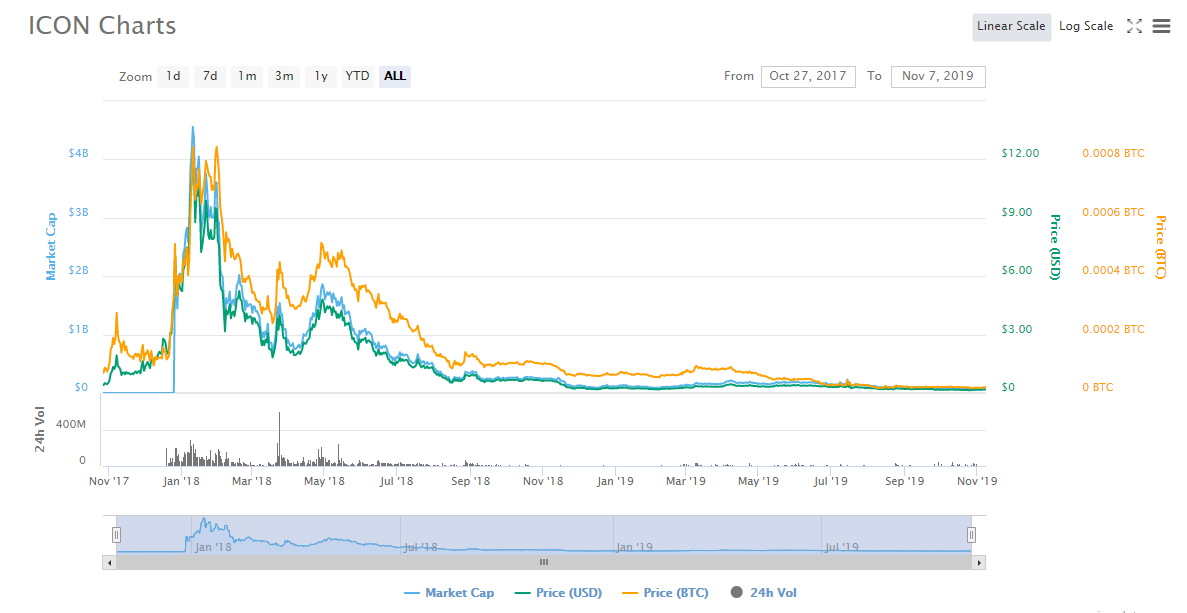Grab the left navigator range handle
Viewport: 1187px width, 613px height.
point(117,535)
